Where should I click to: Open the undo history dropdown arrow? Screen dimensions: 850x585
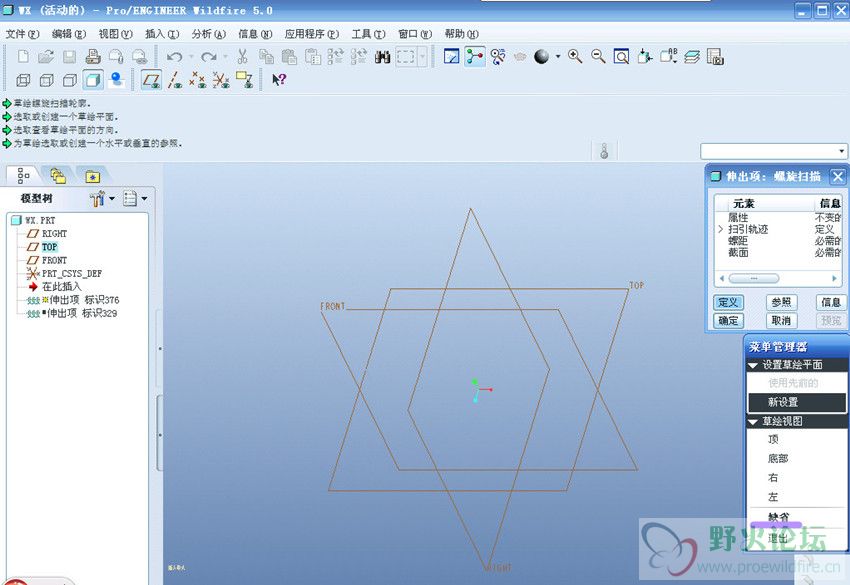[x=191, y=56]
